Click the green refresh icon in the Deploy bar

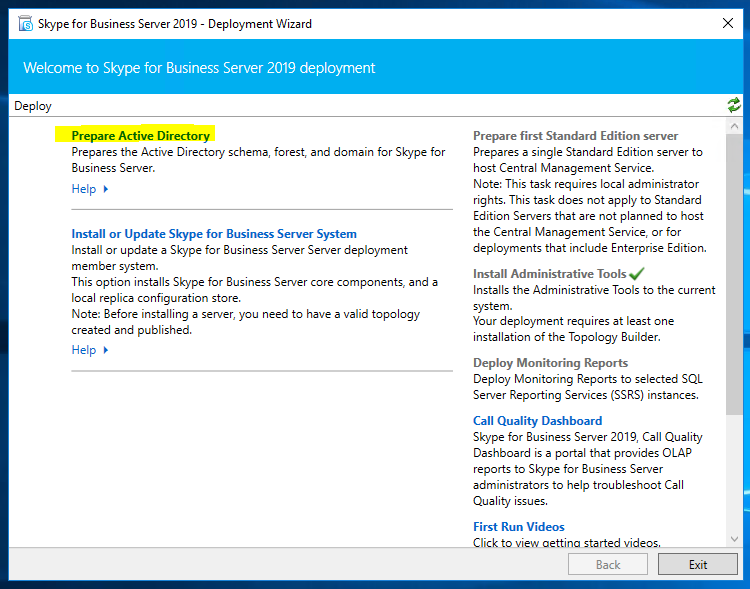(734, 105)
